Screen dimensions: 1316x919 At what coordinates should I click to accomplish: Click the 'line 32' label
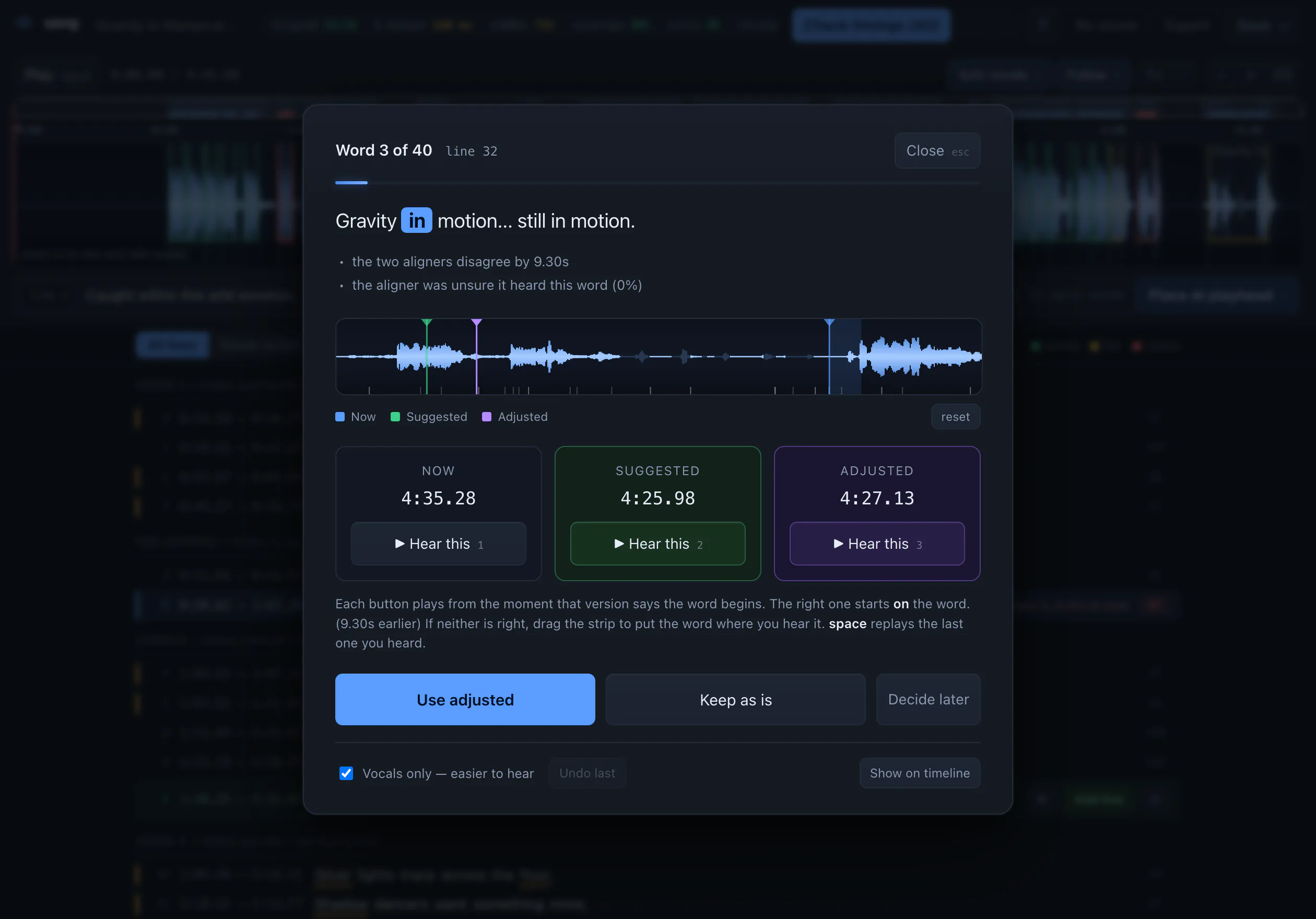(471, 151)
